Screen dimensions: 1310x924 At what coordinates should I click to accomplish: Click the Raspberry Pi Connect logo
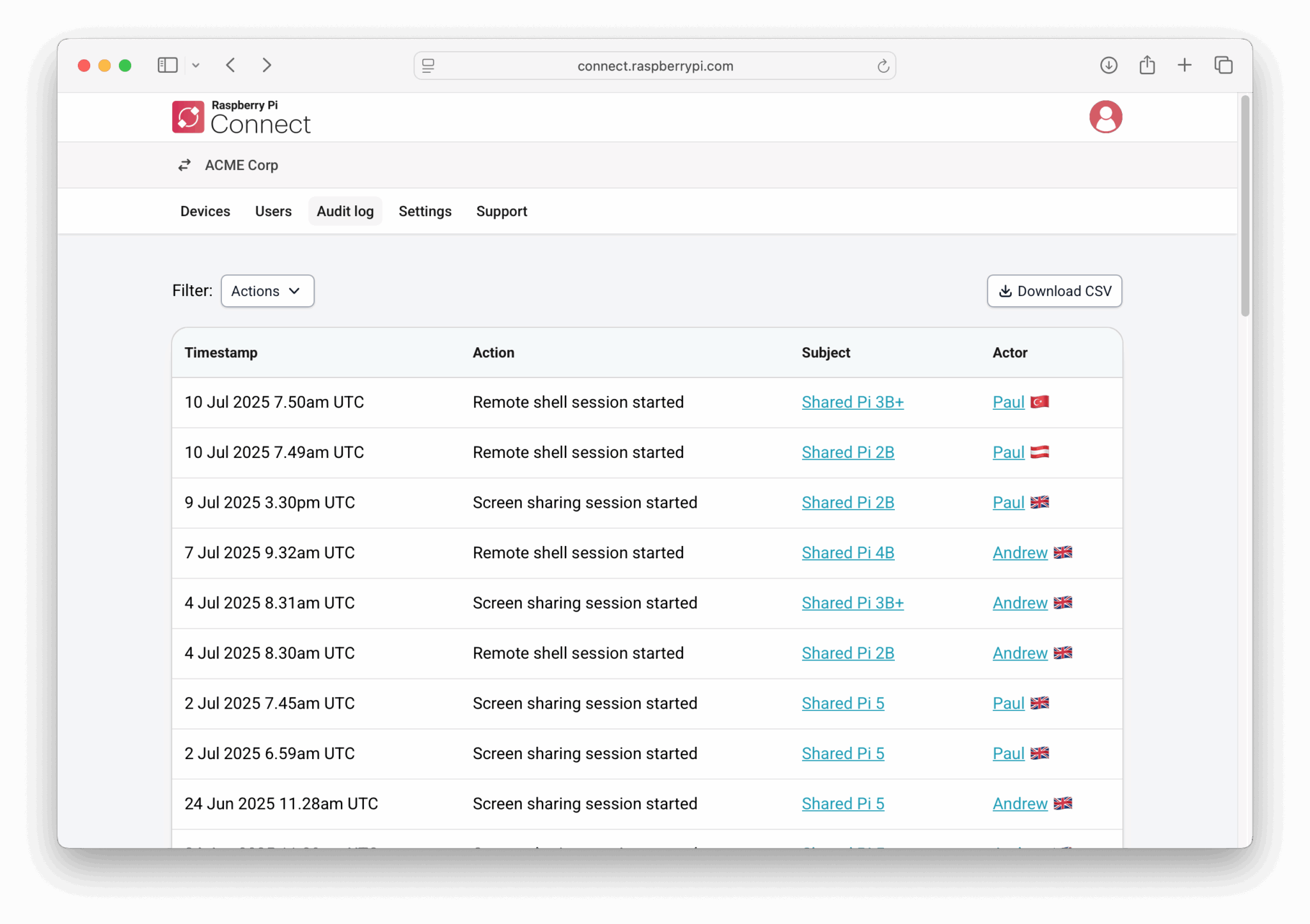(x=241, y=117)
